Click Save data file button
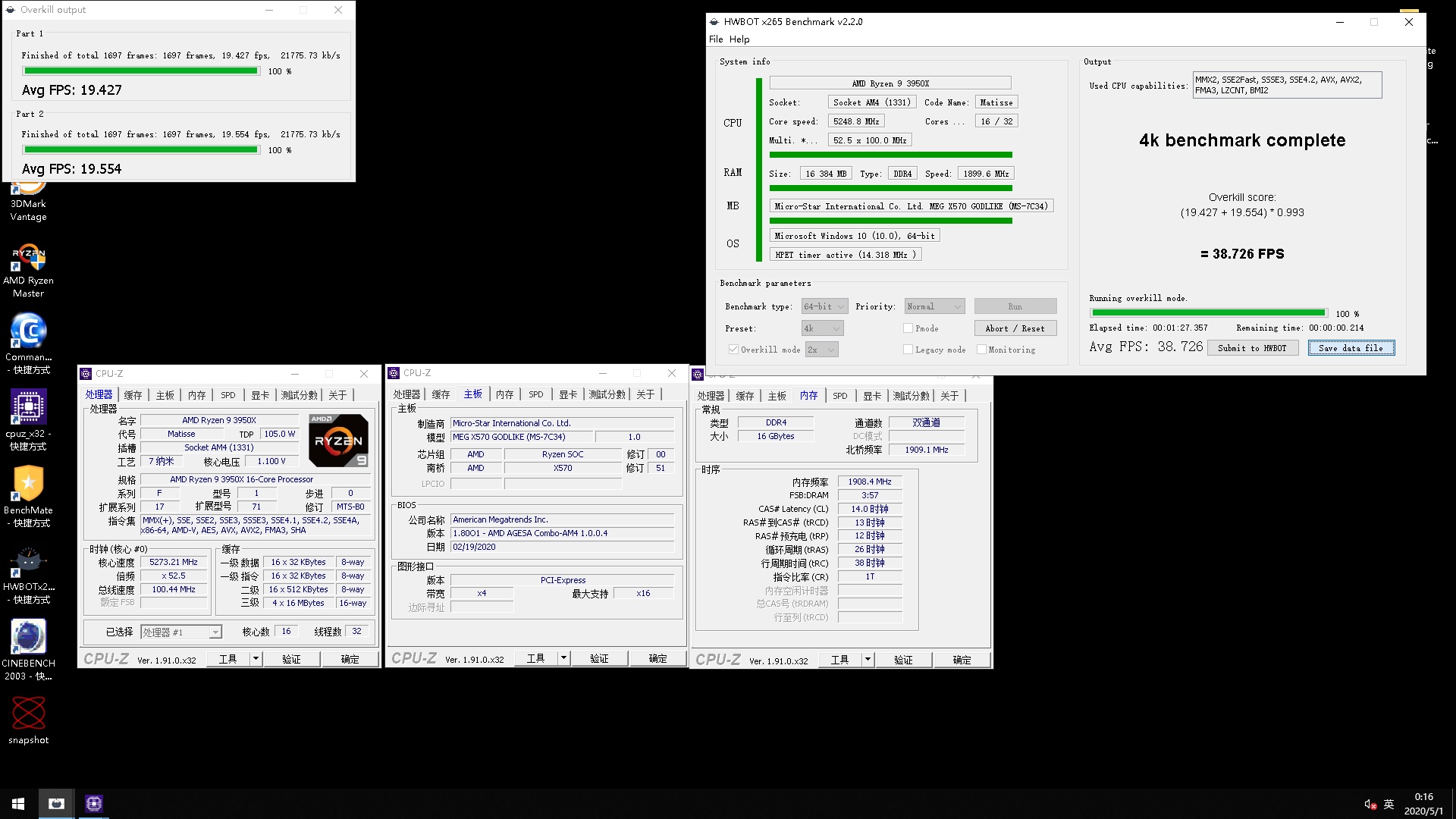This screenshot has width=1456, height=819. point(1351,348)
